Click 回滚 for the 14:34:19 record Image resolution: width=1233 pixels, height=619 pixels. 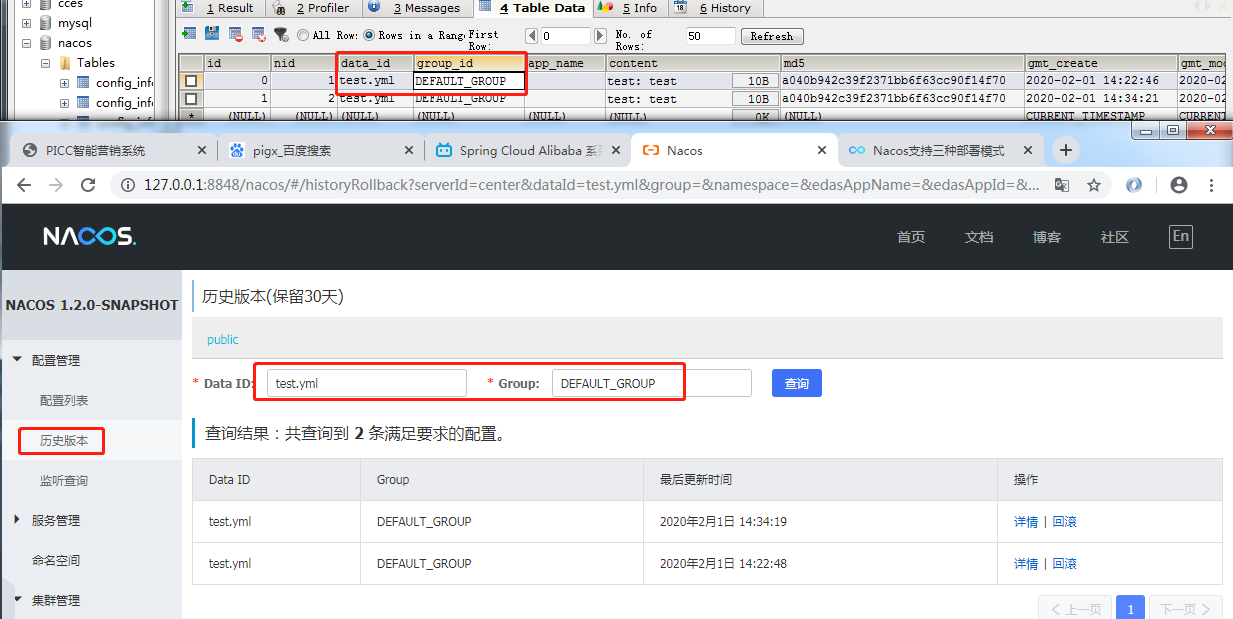[x=1064, y=521]
